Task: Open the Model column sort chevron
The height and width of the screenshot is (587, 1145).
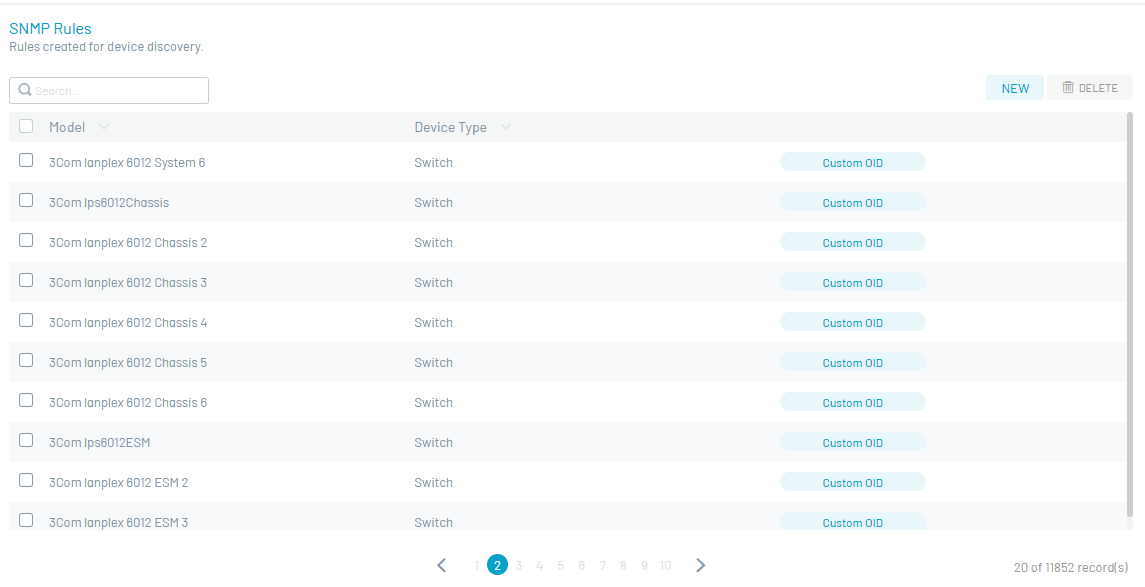Action: pos(104,127)
